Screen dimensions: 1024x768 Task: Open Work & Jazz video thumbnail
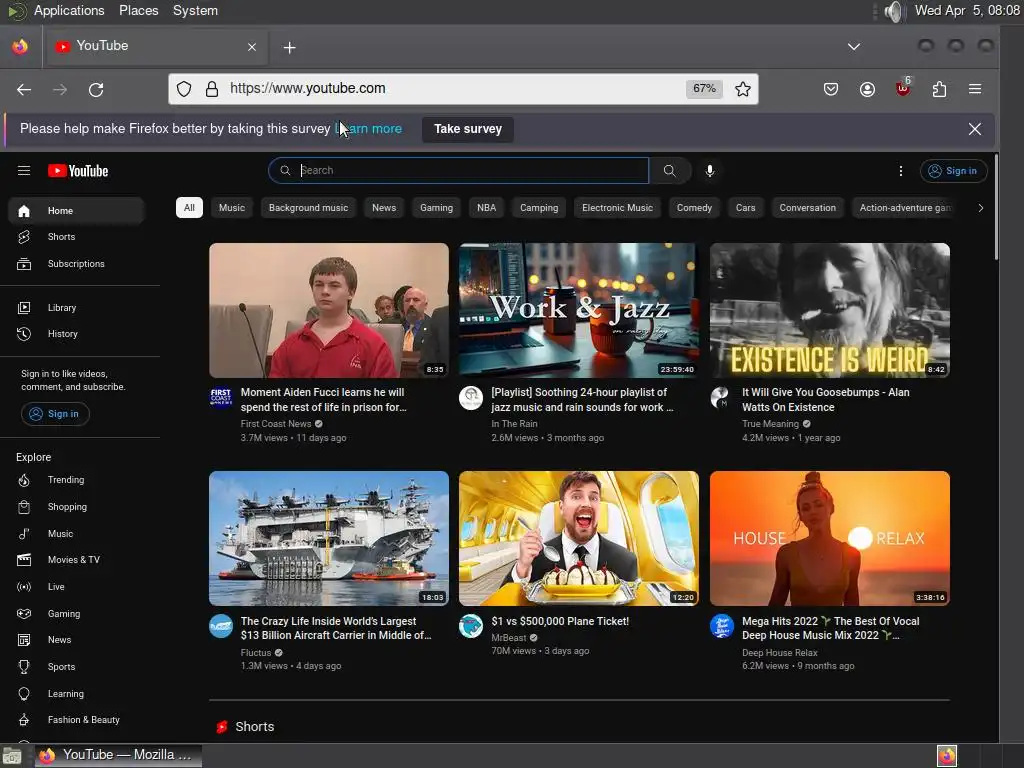click(x=579, y=310)
